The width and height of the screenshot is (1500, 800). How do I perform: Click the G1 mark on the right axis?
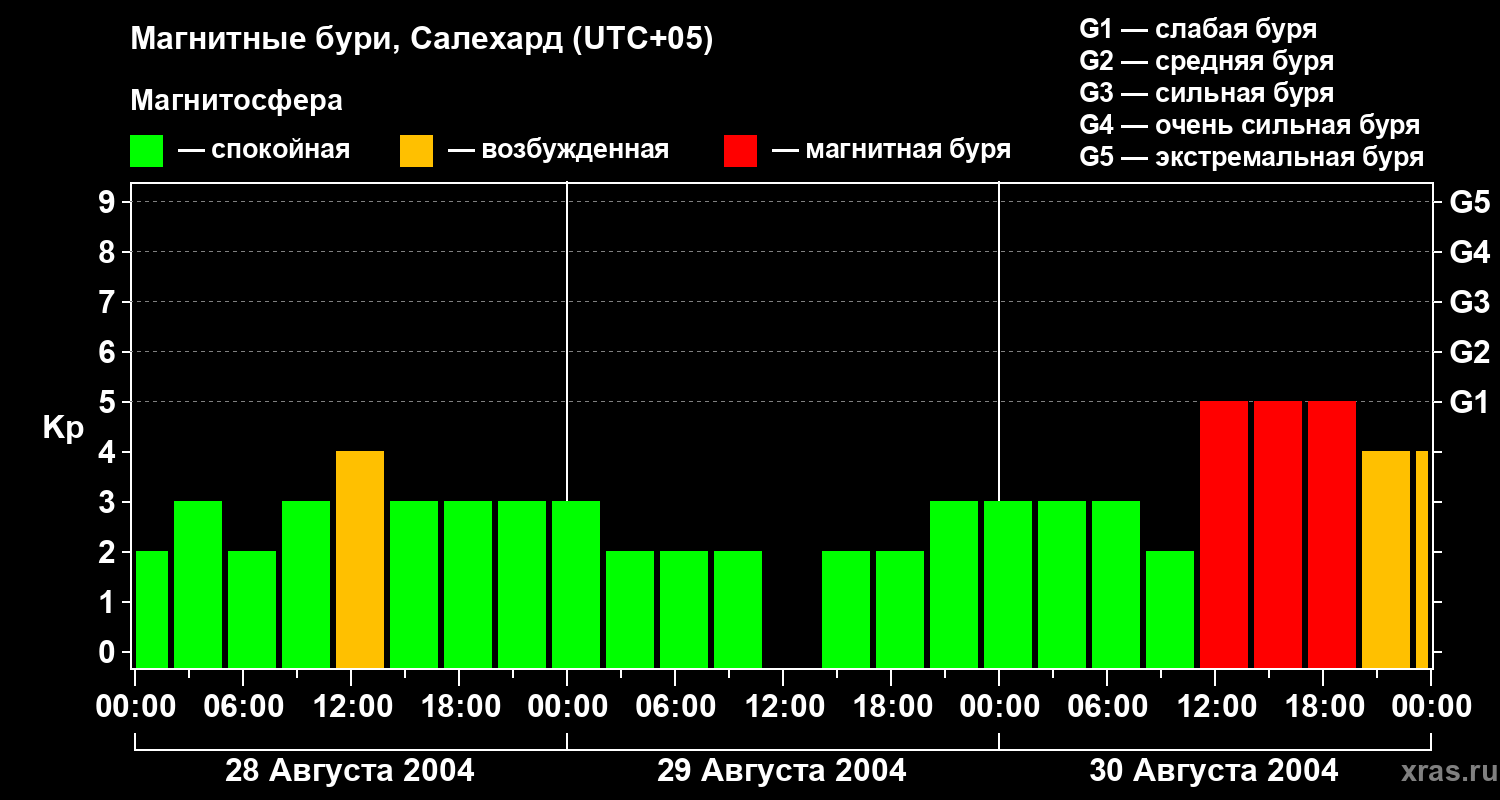coord(1469,402)
